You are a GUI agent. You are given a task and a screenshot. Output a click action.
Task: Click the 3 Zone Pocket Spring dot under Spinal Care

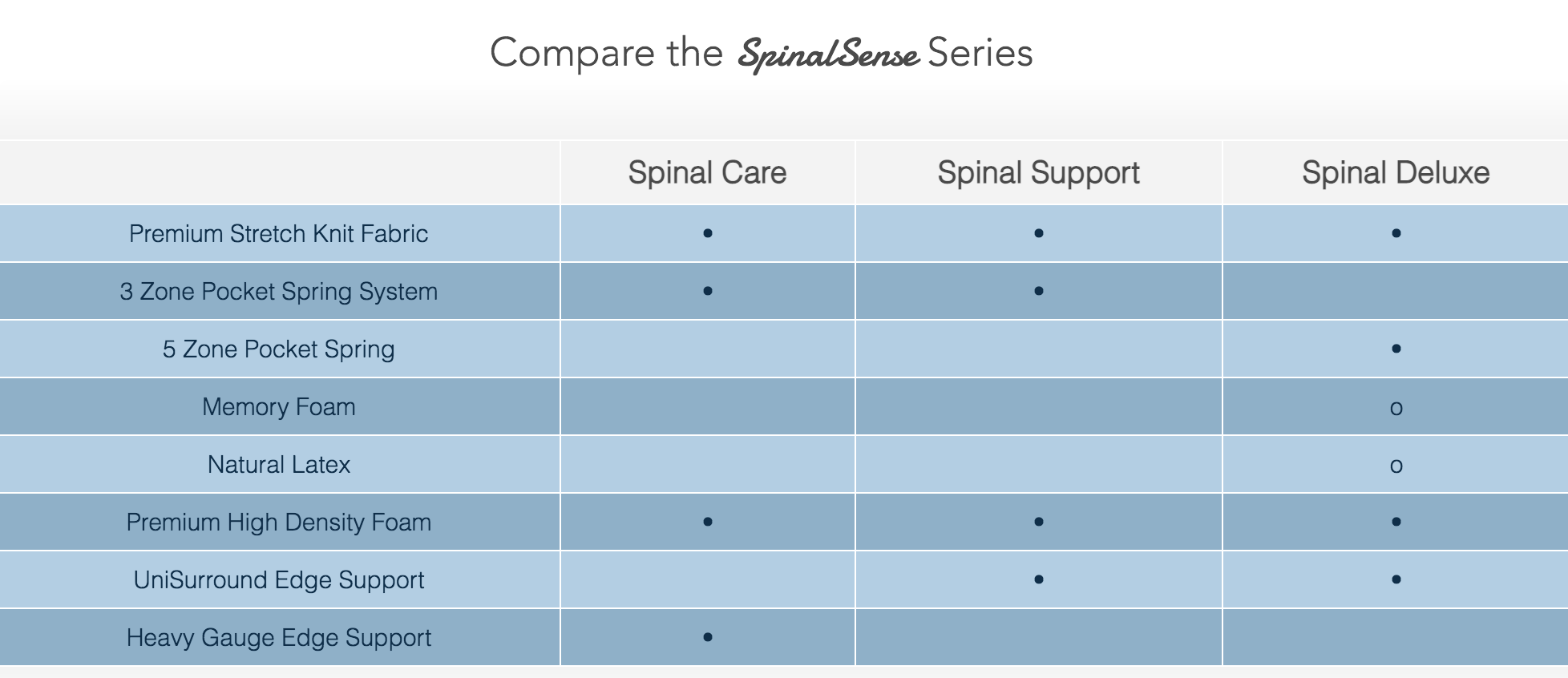pyautogui.click(x=707, y=291)
